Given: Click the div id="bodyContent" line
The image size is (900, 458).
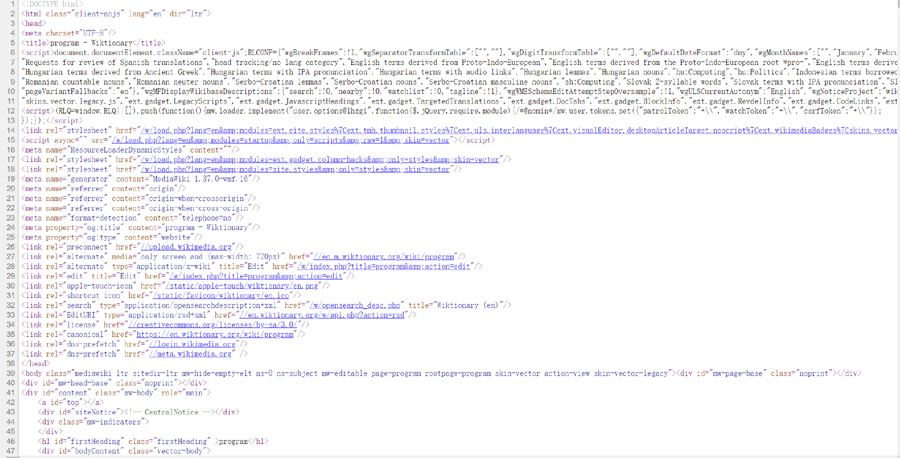Looking at the screenshot, I should point(124,451).
